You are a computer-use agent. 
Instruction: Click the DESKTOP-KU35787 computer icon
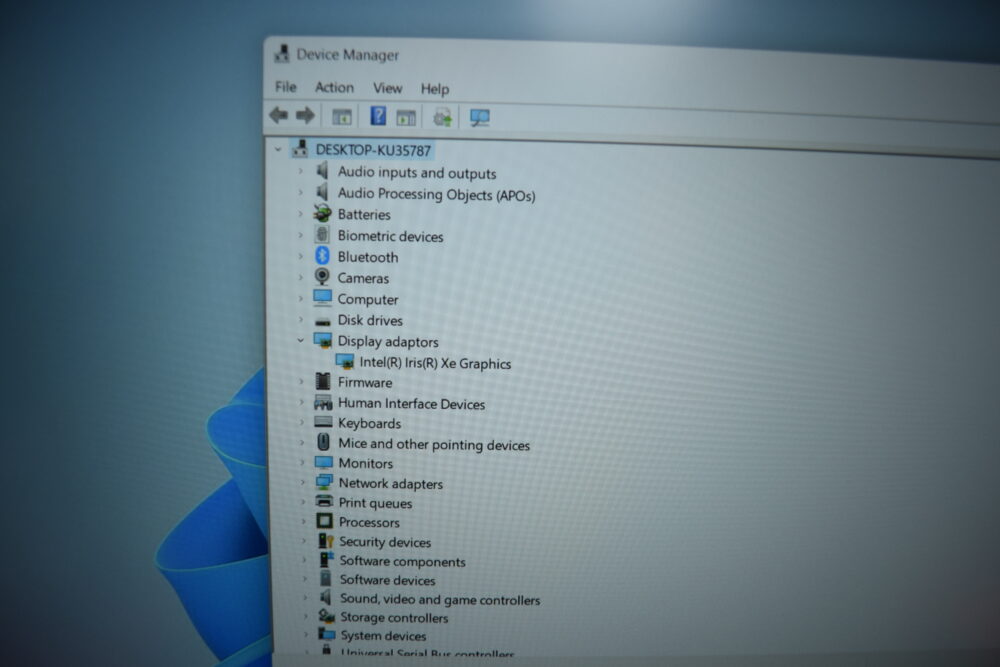pos(300,149)
